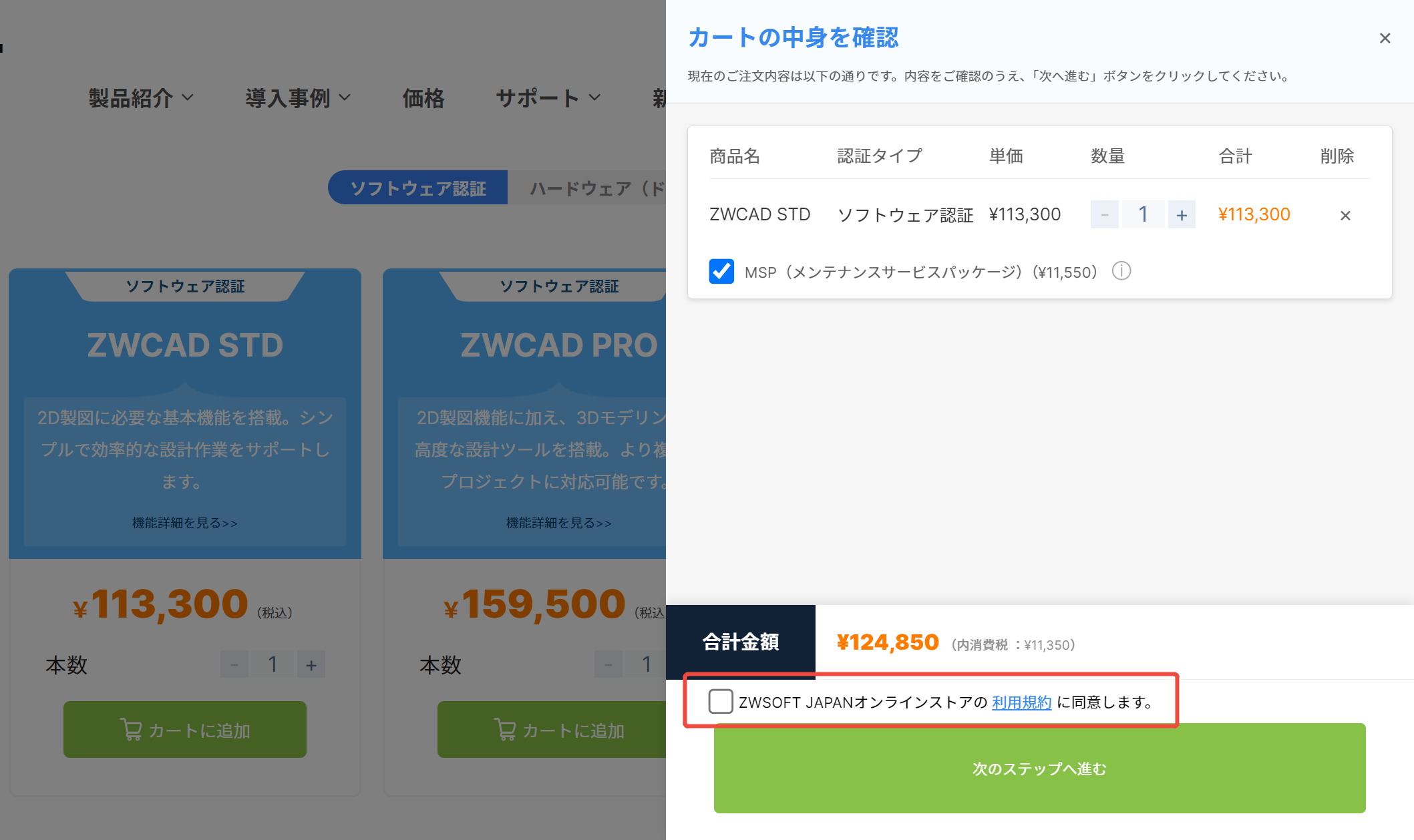1414x840 pixels.
Task: Click the ¥124,850 total amount
Action: tap(888, 642)
